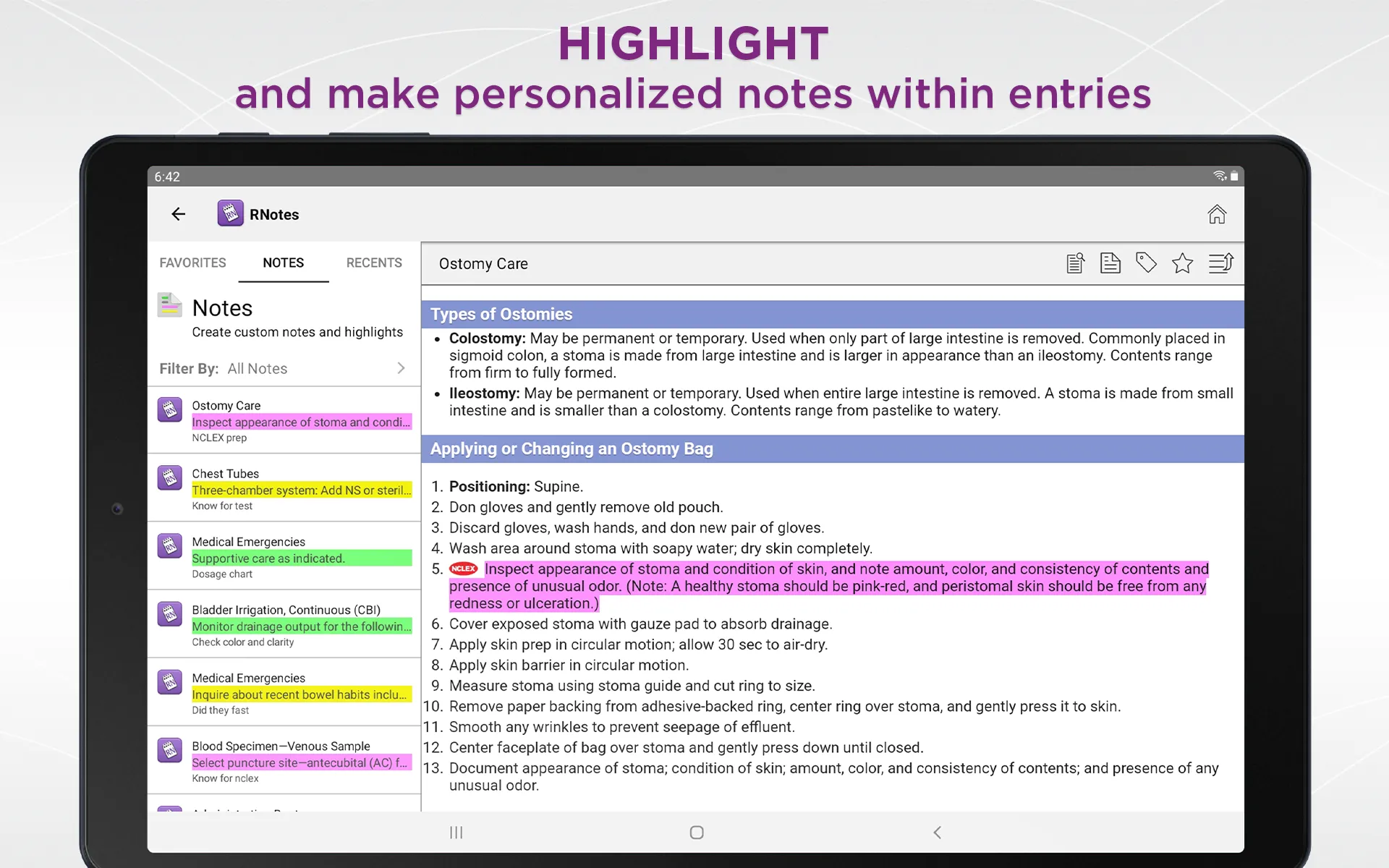Image resolution: width=1389 pixels, height=868 pixels.
Task: Click step 12 'Center faceplate of bag' line
Action: coord(686,747)
